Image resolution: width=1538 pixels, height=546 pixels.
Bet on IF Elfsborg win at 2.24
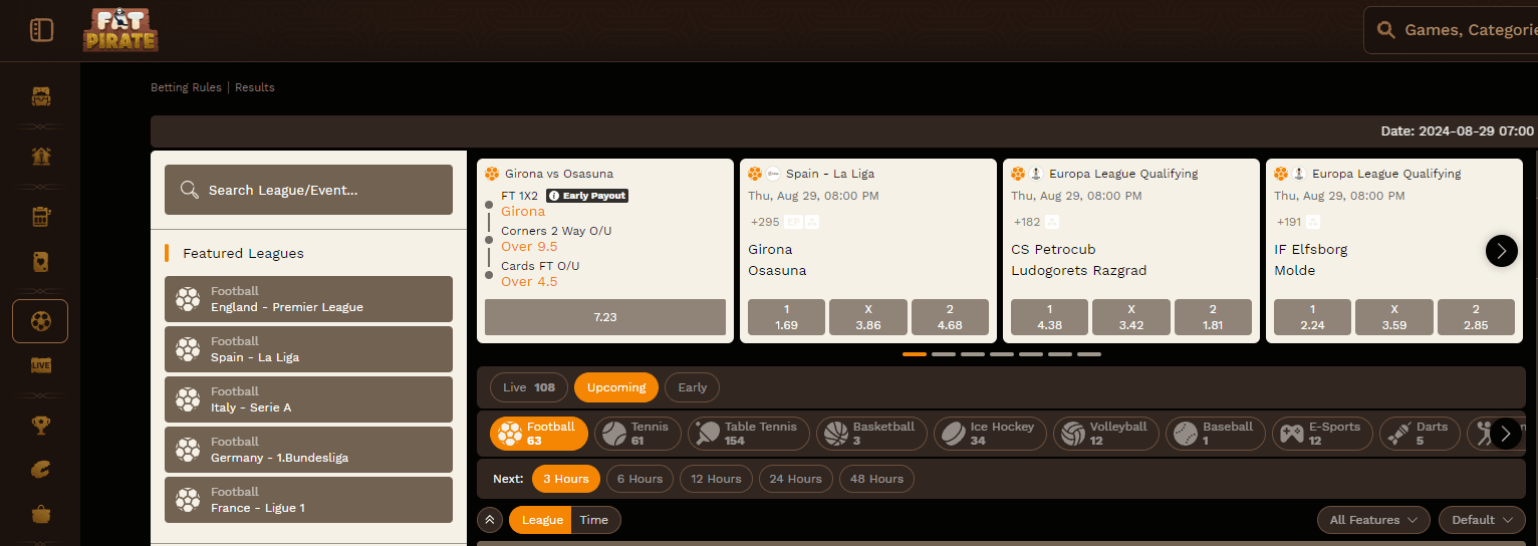click(x=1313, y=317)
